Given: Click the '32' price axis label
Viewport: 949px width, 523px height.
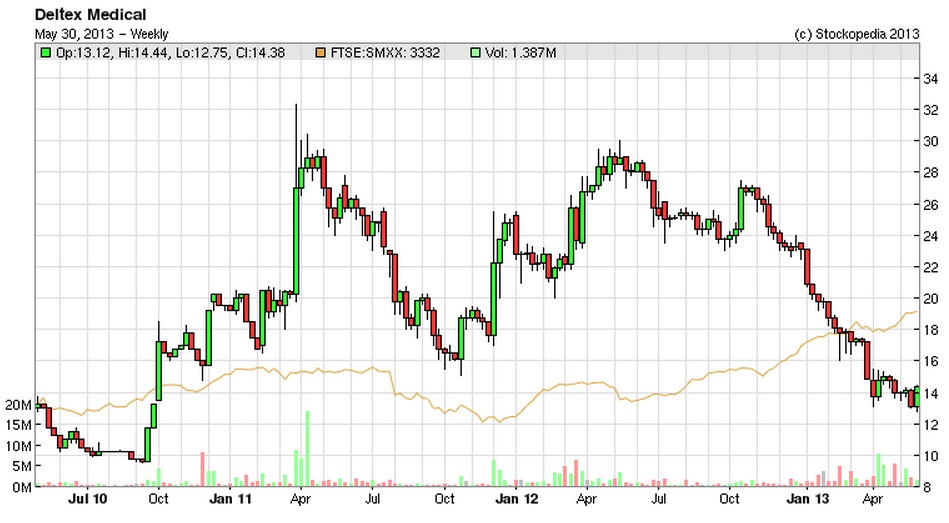Looking at the screenshot, I should (x=930, y=110).
